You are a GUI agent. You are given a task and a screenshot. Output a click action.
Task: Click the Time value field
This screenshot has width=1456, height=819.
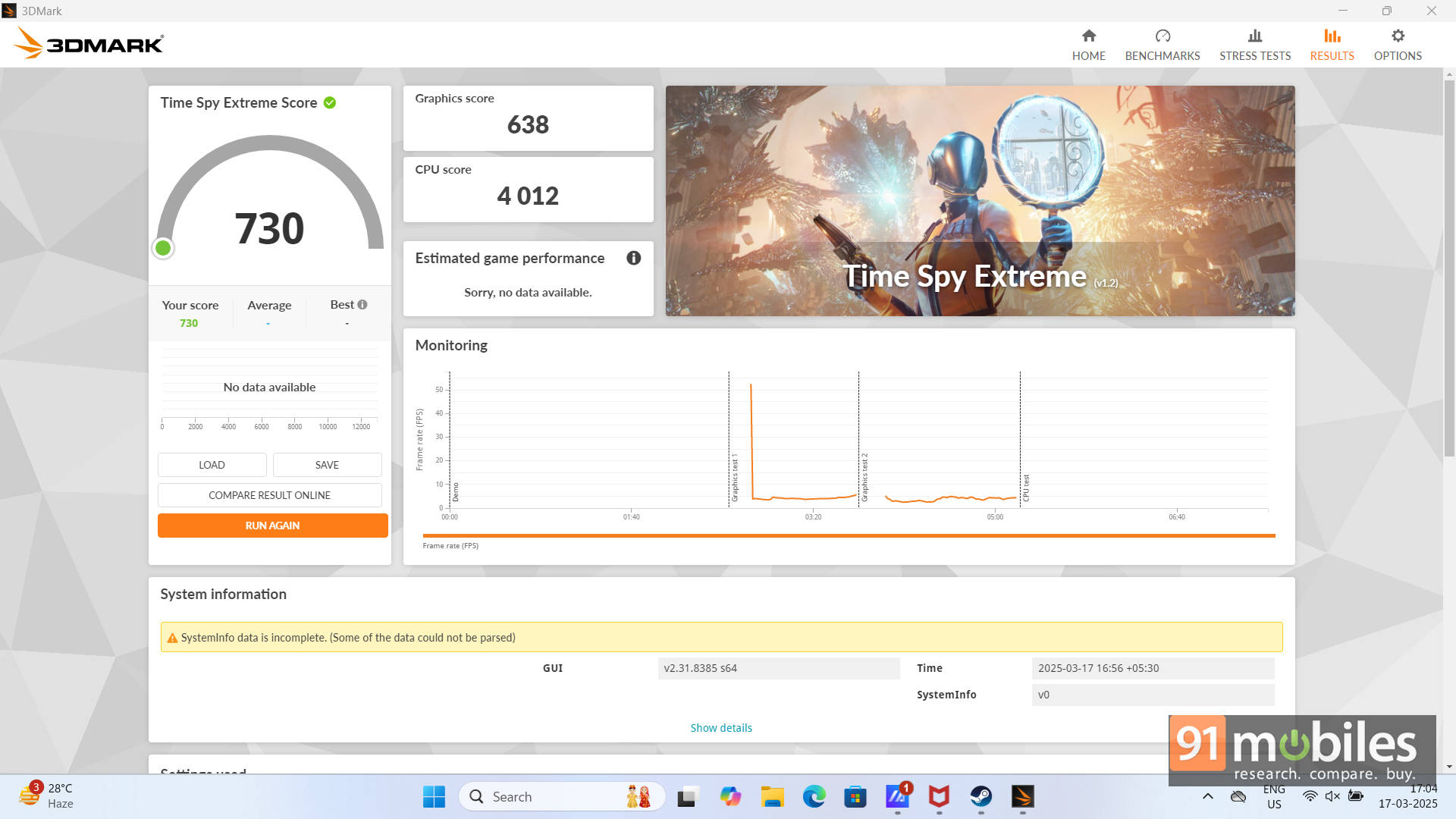(x=1153, y=668)
